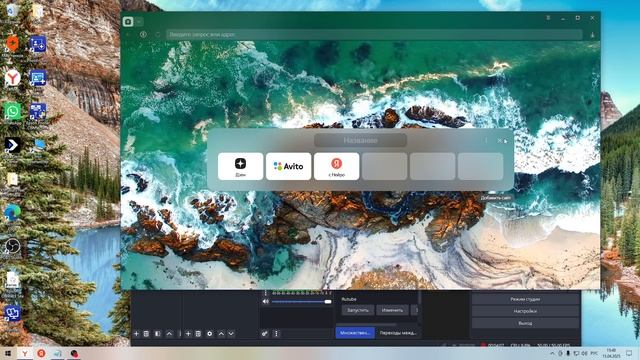Open OBS Studio desktop shortcut
The height and width of the screenshot is (360, 640).
point(13,247)
